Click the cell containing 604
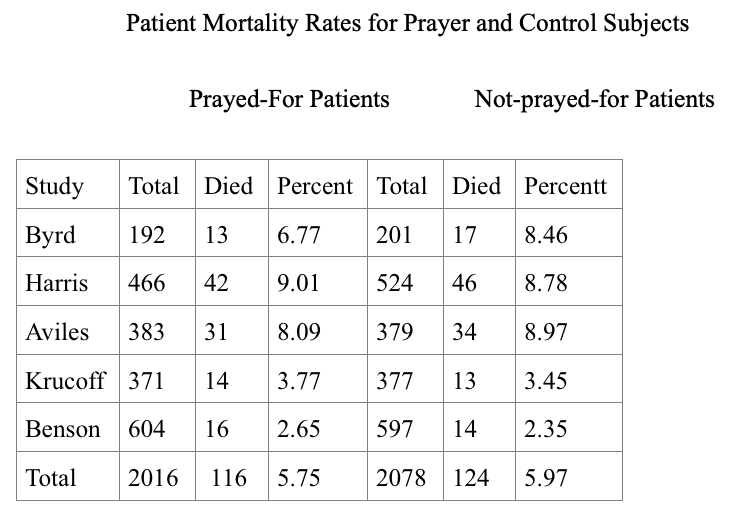 tap(146, 429)
